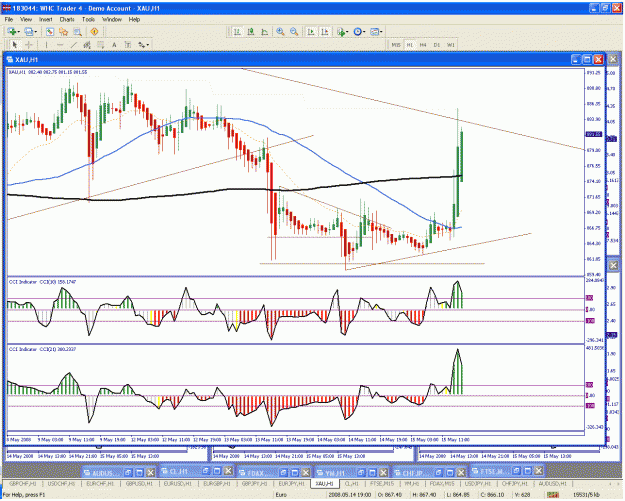Open the Window menu
The height and width of the screenshot is (501, 625).
tap(112, 19)
